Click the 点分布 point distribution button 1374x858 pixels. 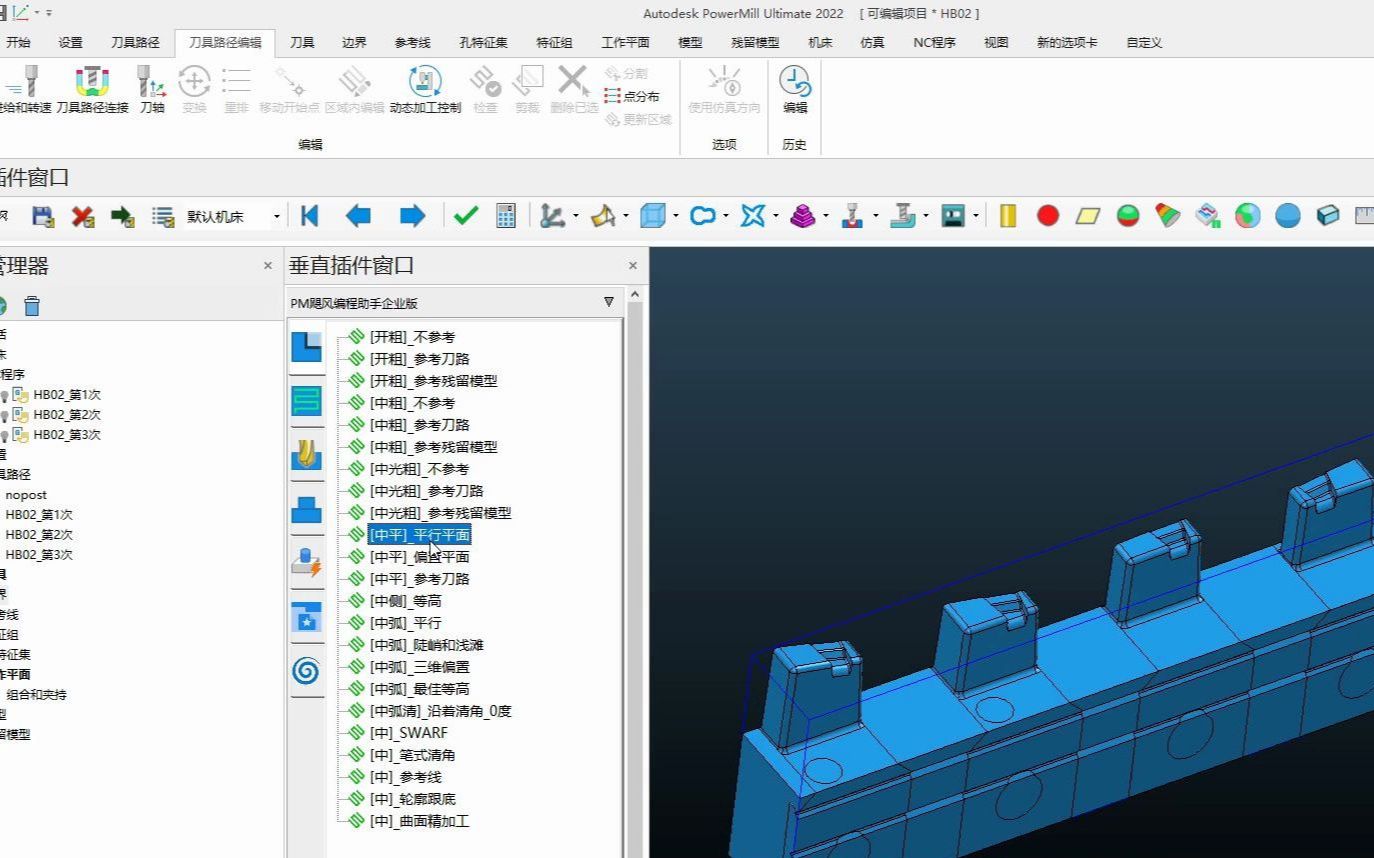tap(632, 96)
